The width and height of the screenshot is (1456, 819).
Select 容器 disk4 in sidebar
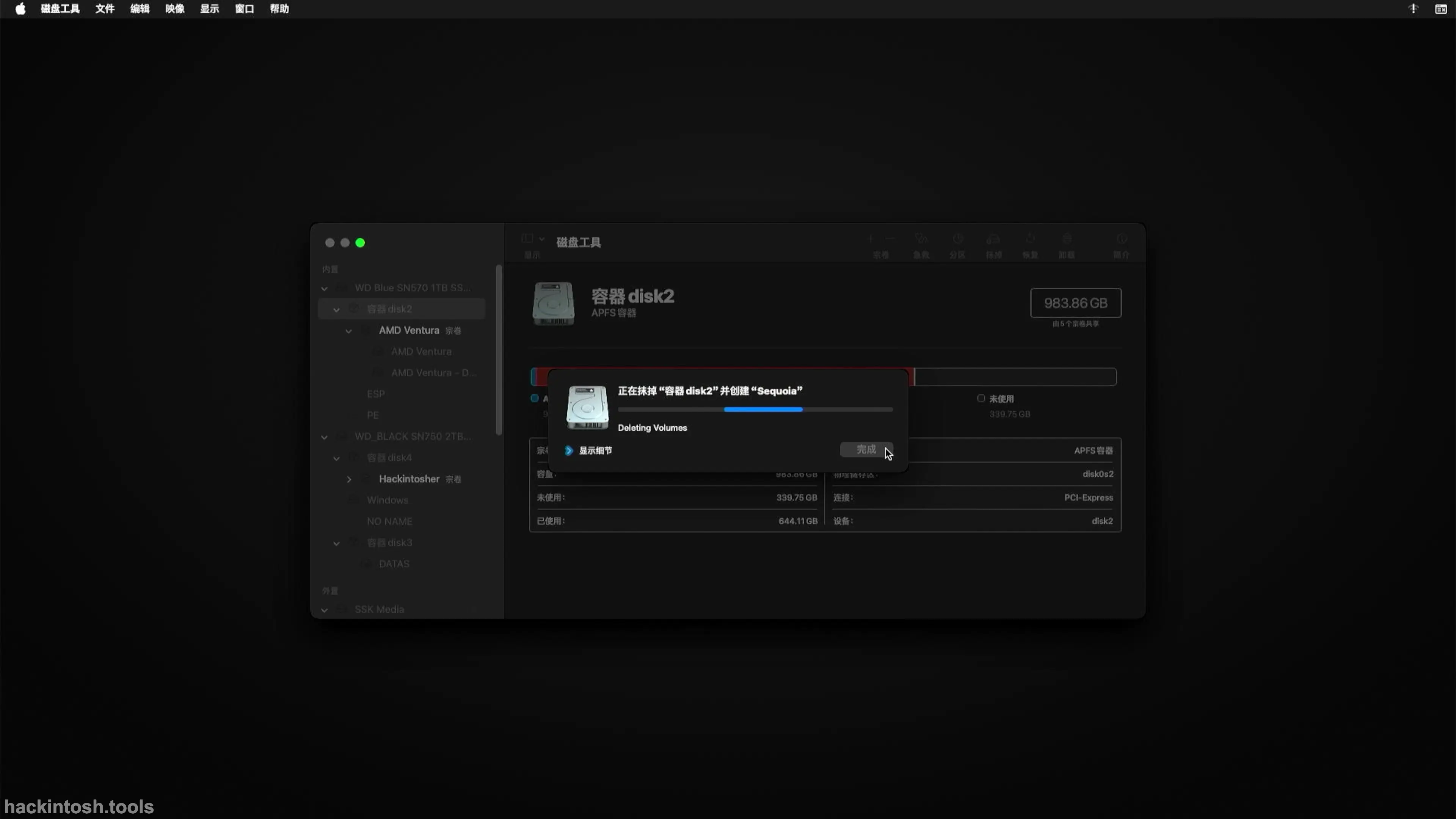point(401,457)
